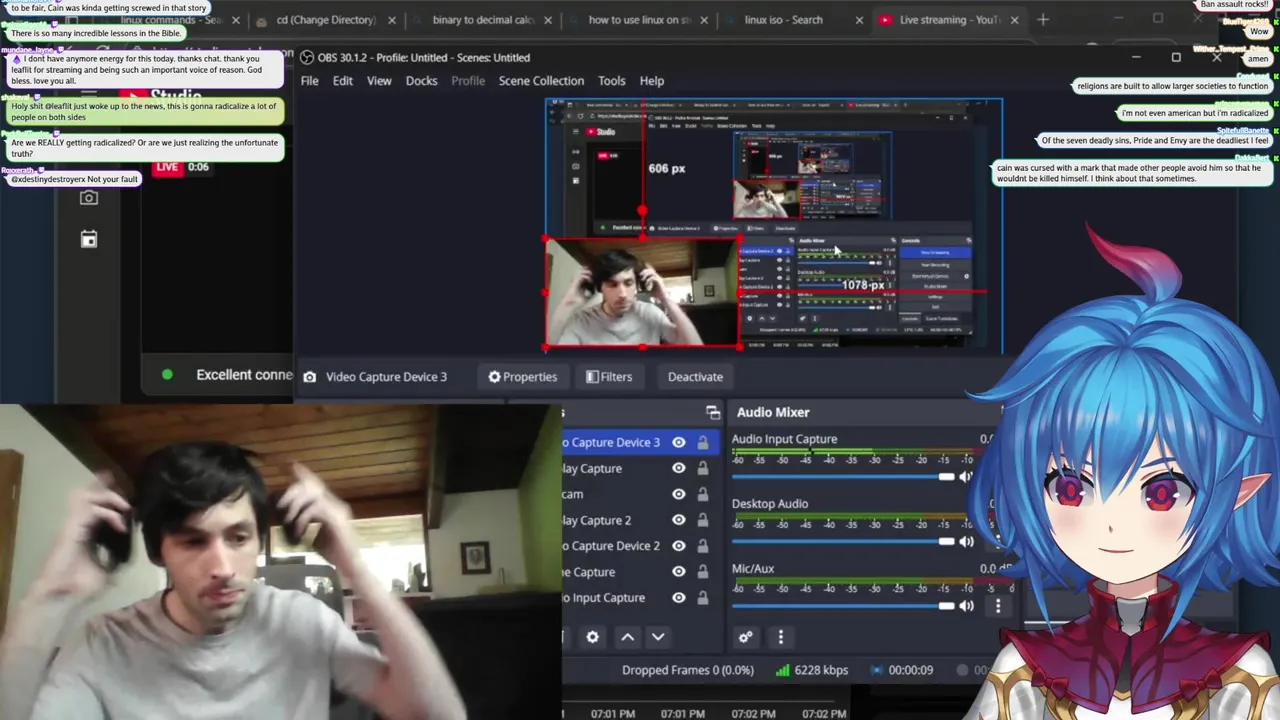Pop out the Sources dock icon
The width and height of the screenshot is (1280, 720).
point(713,412)
